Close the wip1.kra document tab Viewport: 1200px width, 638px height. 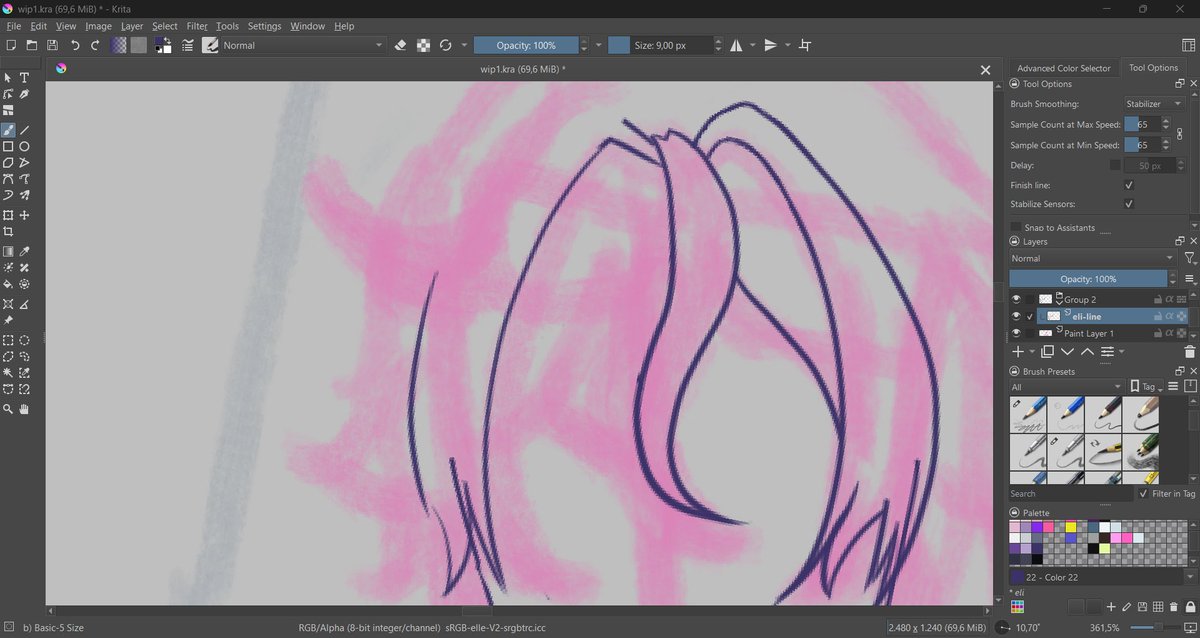point(985,70)
